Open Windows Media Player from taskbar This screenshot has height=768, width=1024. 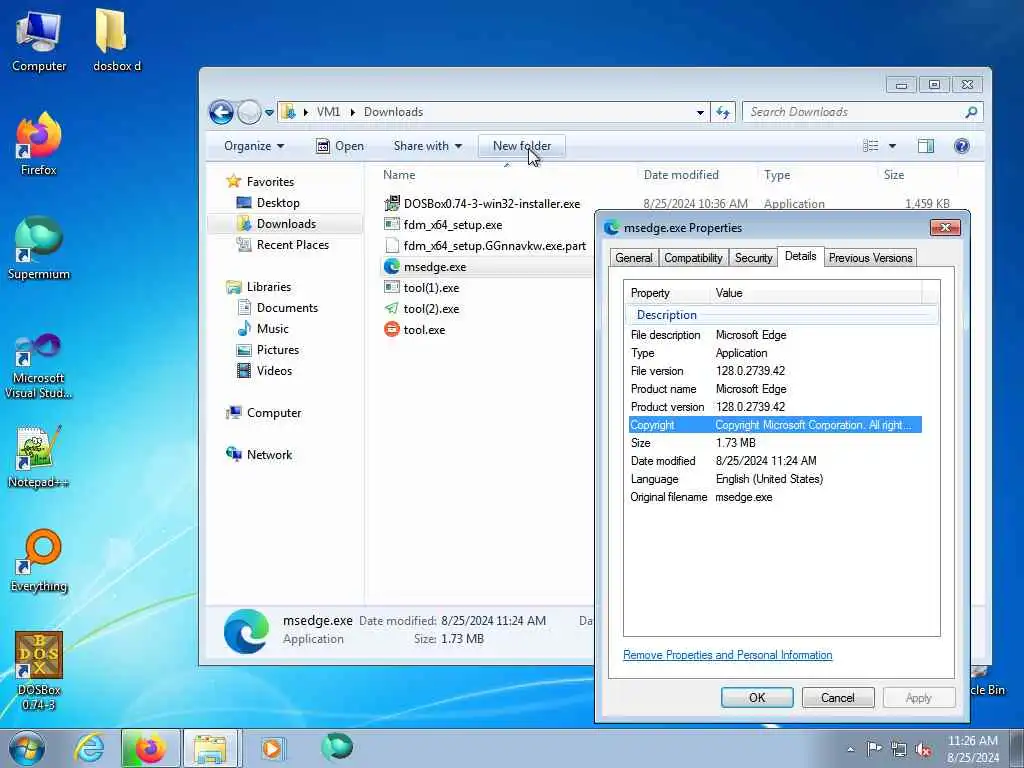click(272, 748)
